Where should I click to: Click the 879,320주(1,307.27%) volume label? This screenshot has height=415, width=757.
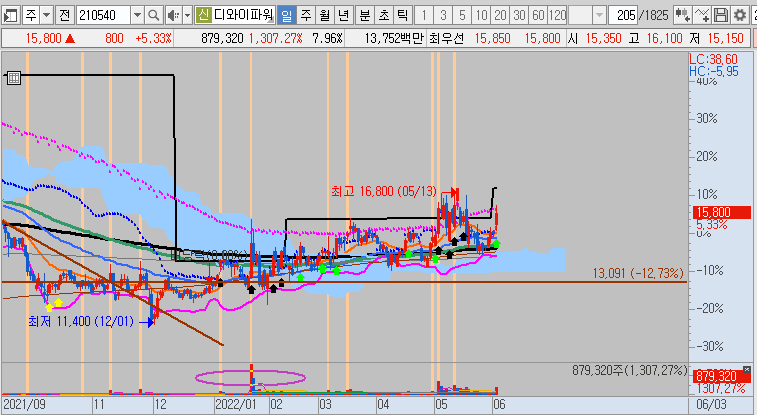(630, 371)
